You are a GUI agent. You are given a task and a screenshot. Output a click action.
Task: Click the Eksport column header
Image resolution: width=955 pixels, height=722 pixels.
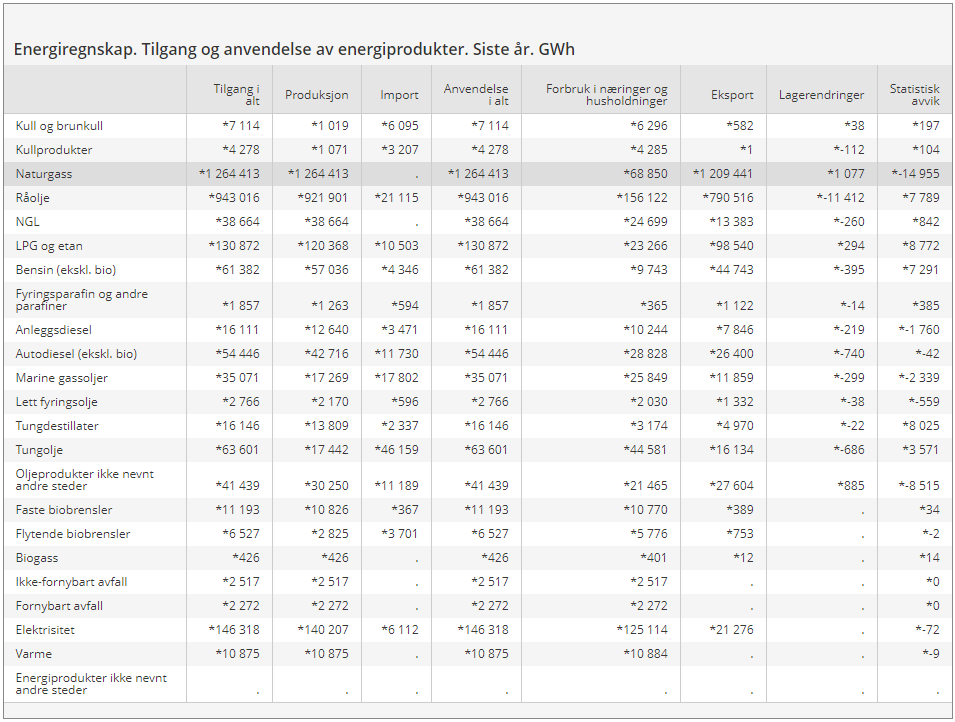[732, 95]
